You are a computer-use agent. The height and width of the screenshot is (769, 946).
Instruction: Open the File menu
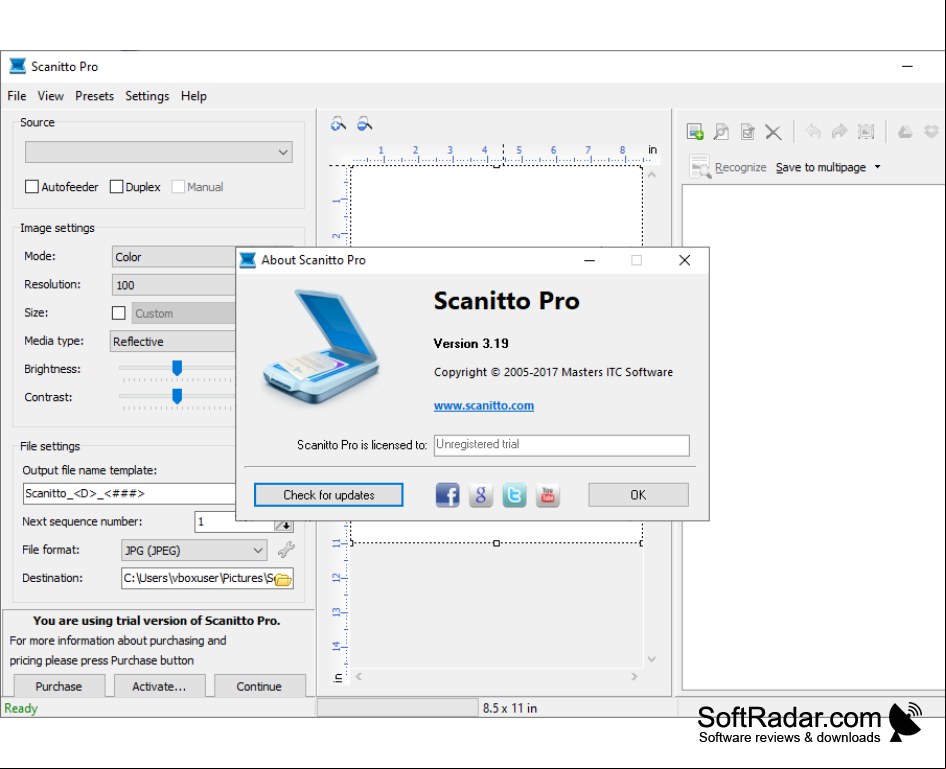(x=17, y=96)
